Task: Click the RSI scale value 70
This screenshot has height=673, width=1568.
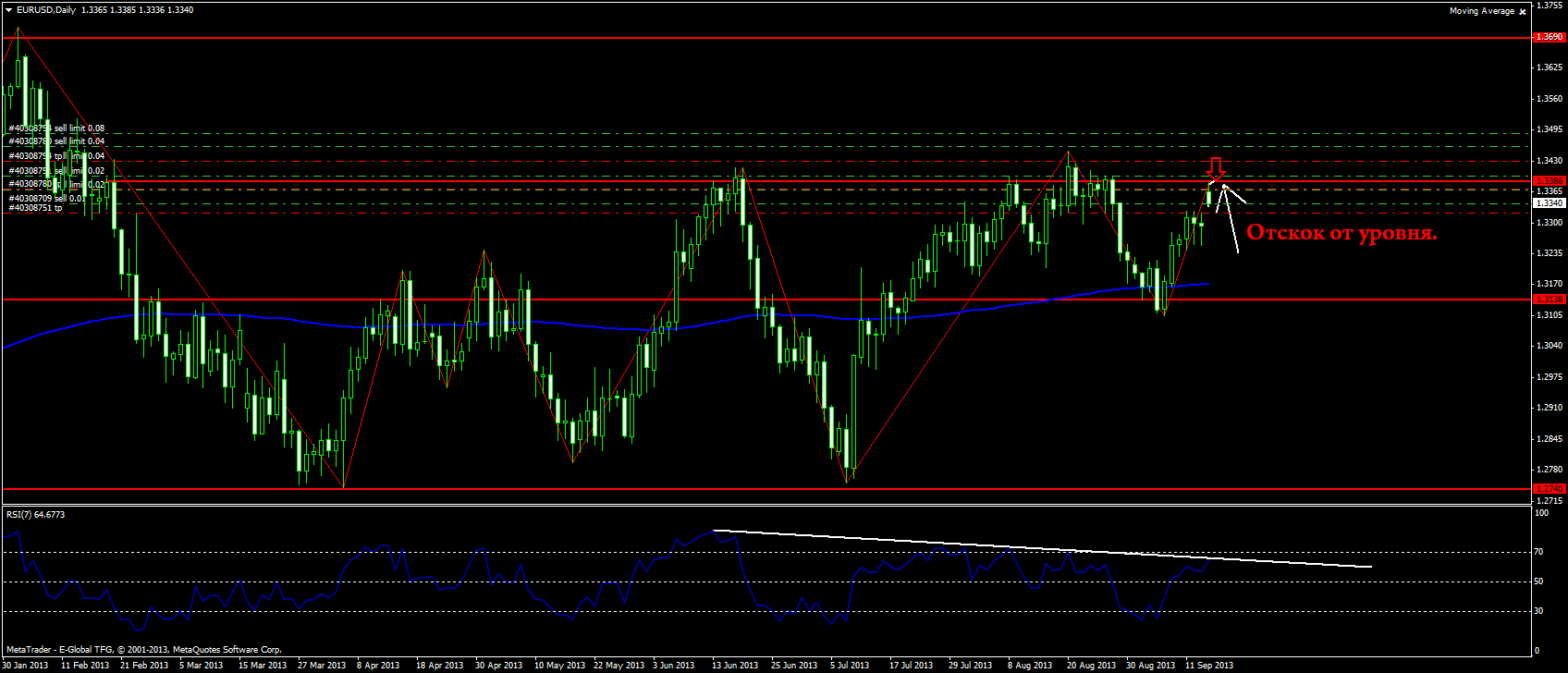Action: [x=1539, y=552]
